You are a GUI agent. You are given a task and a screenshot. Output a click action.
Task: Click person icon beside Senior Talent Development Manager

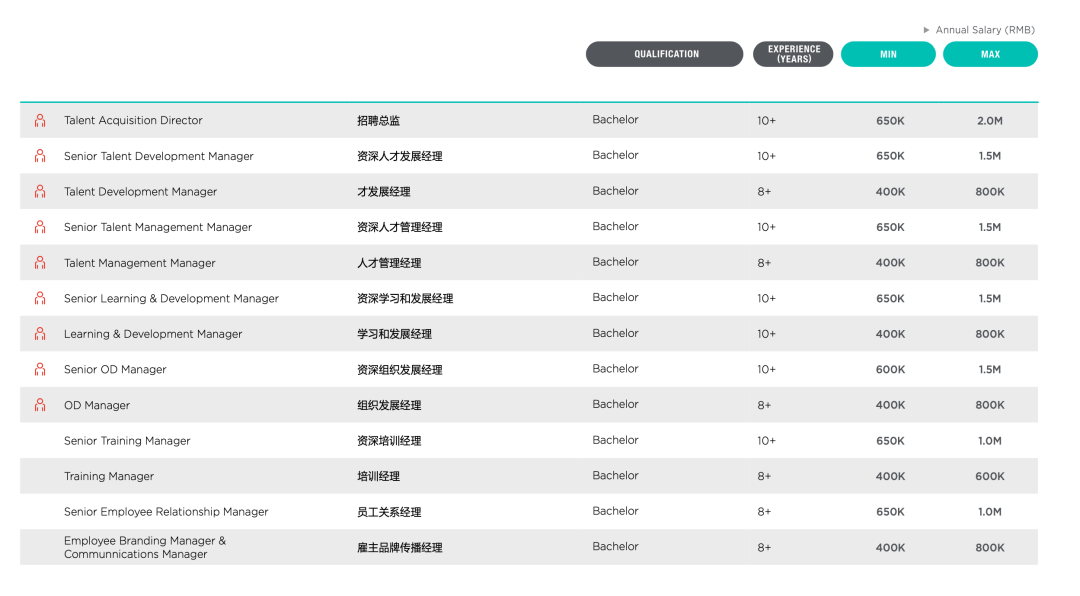[x=40, y=156]
